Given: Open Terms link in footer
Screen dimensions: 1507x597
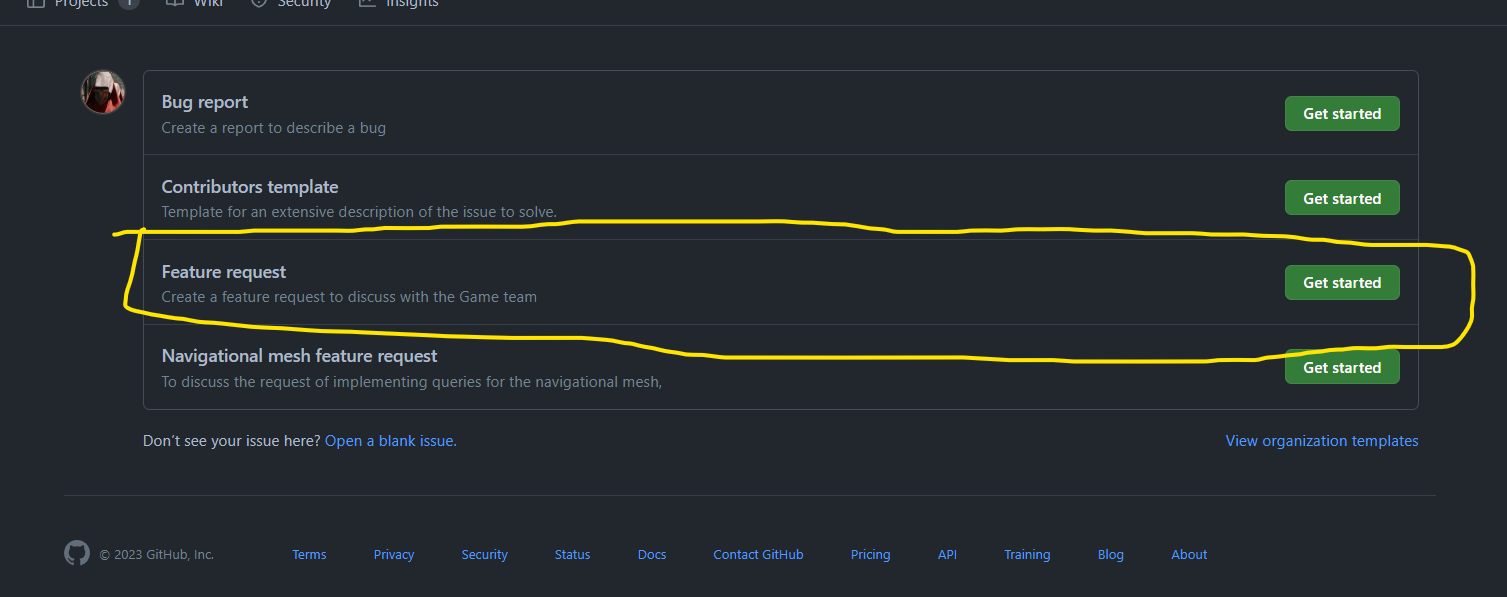Looking at the screenshot, I should pyautogui.click(x=309, y=555).
